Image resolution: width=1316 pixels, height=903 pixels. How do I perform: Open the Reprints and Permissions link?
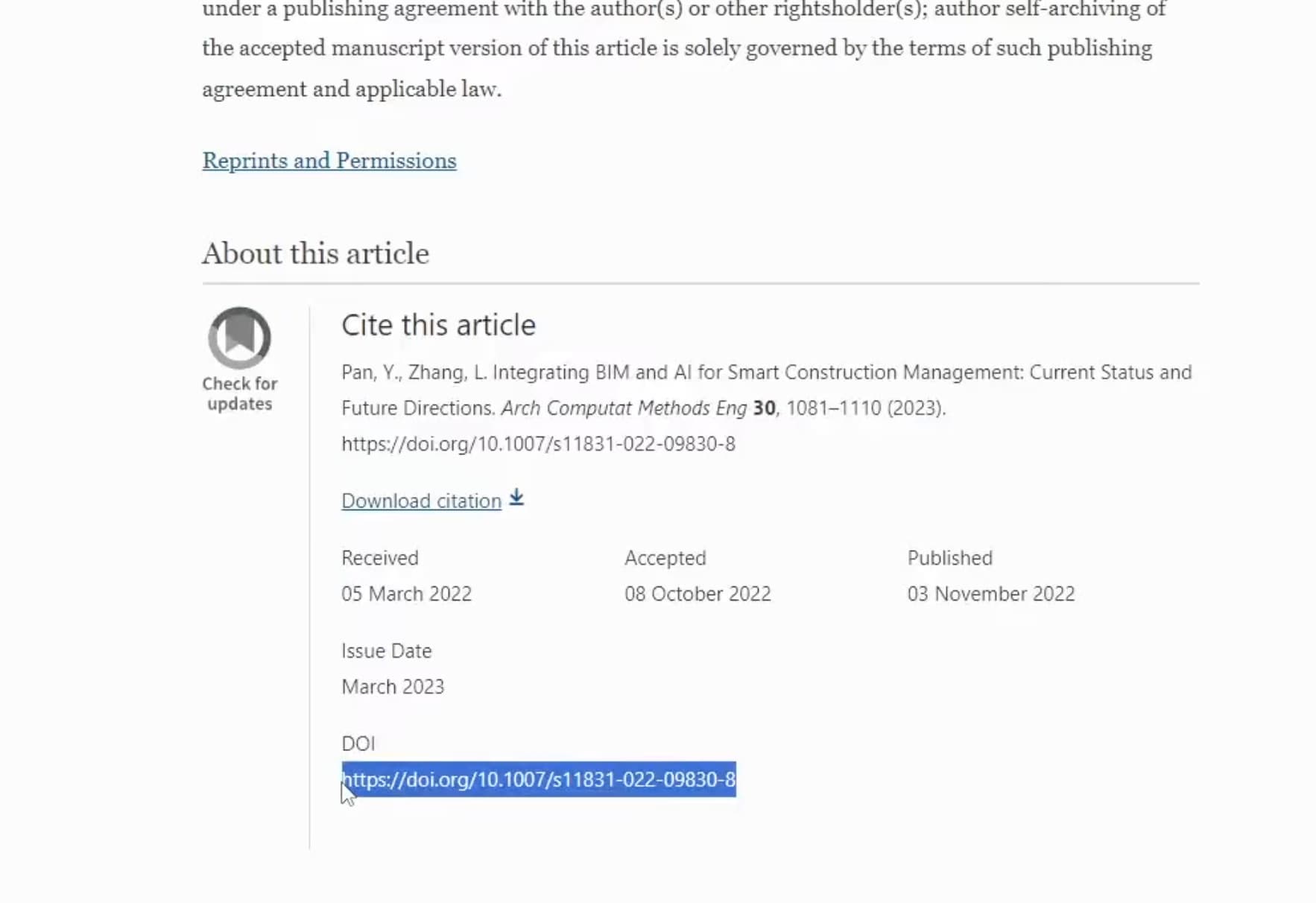329,161
